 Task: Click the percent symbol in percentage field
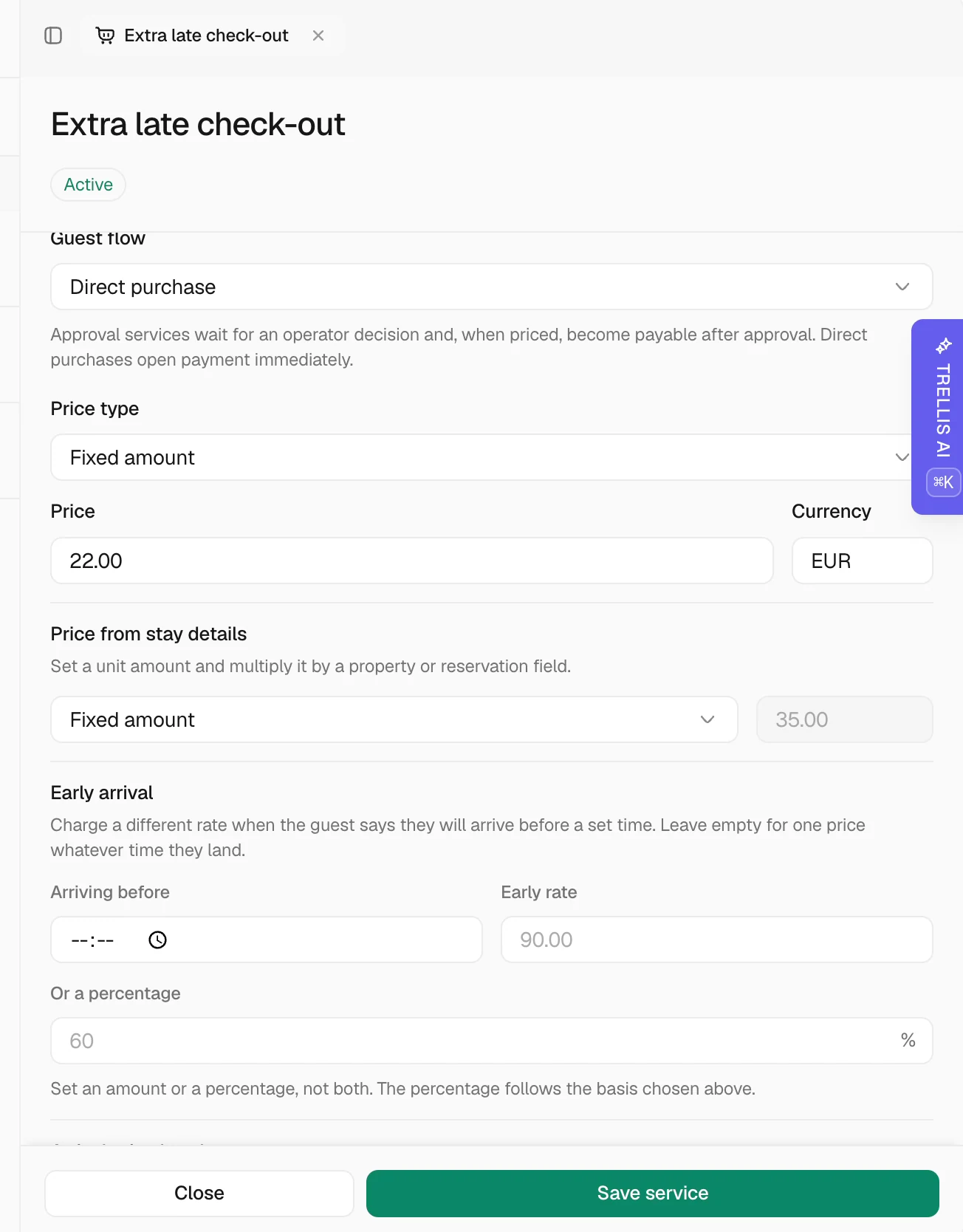click(x=908, y=1041)
